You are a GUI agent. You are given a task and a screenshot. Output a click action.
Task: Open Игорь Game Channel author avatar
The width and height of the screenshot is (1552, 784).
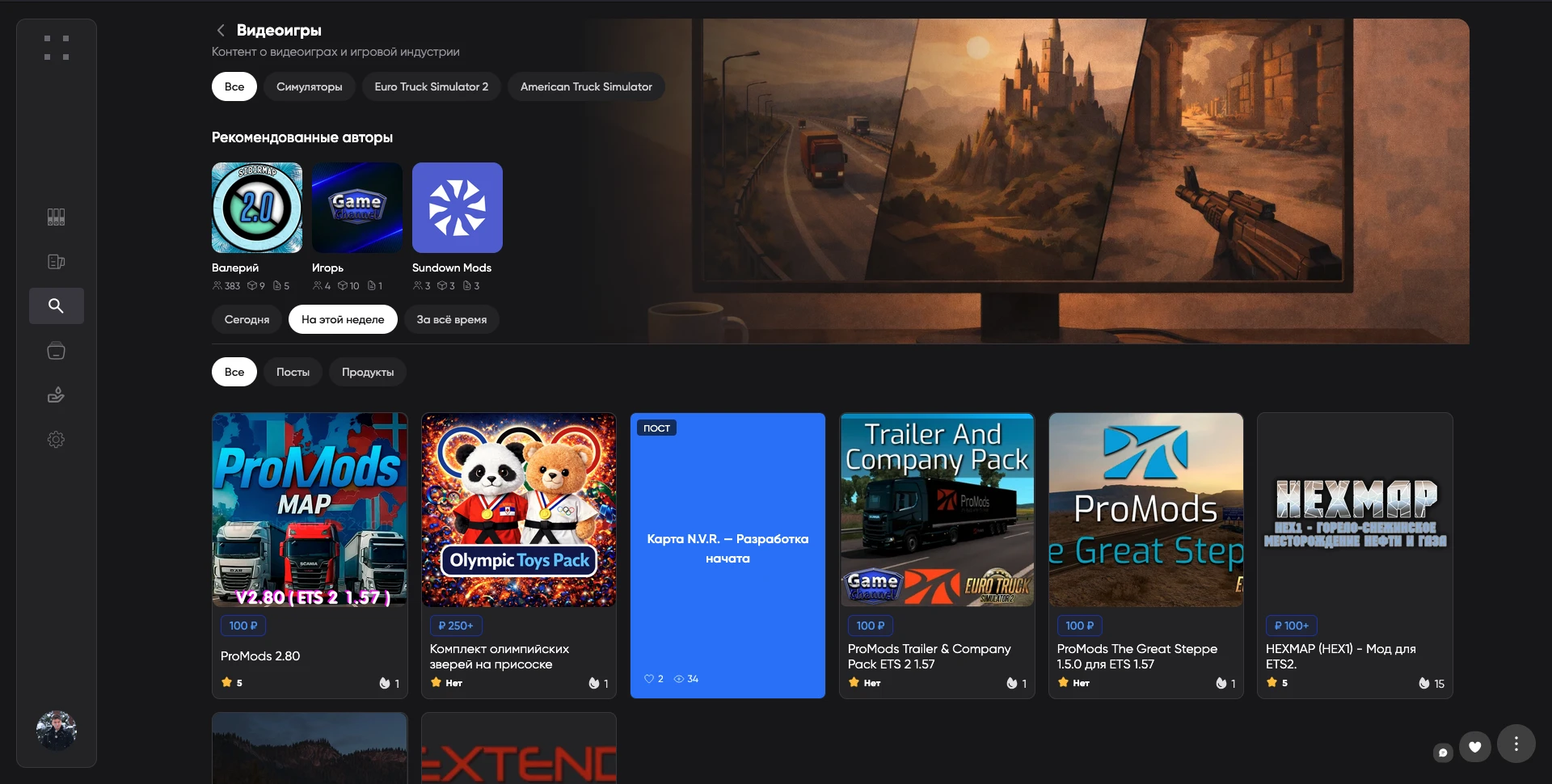[357, 208]
